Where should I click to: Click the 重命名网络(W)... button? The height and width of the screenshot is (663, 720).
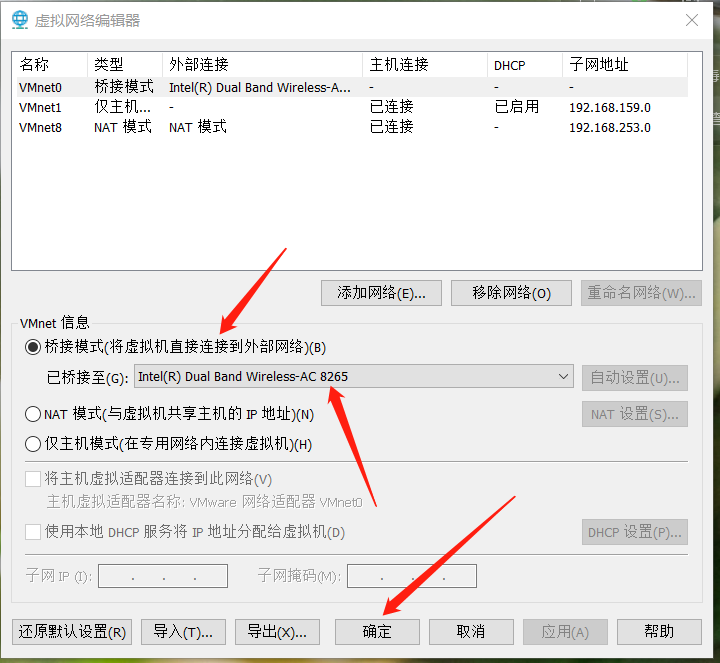tap(641, 293)
